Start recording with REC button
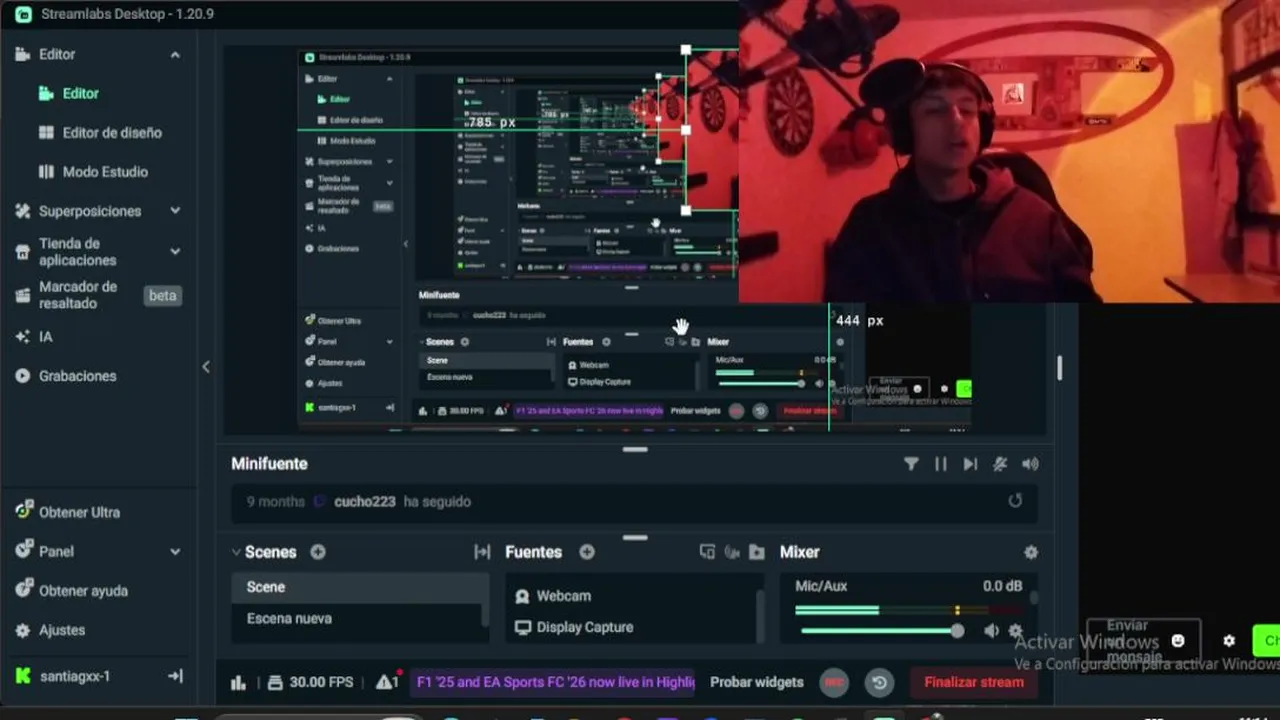The image size is (1280, 720). [834, 683]
